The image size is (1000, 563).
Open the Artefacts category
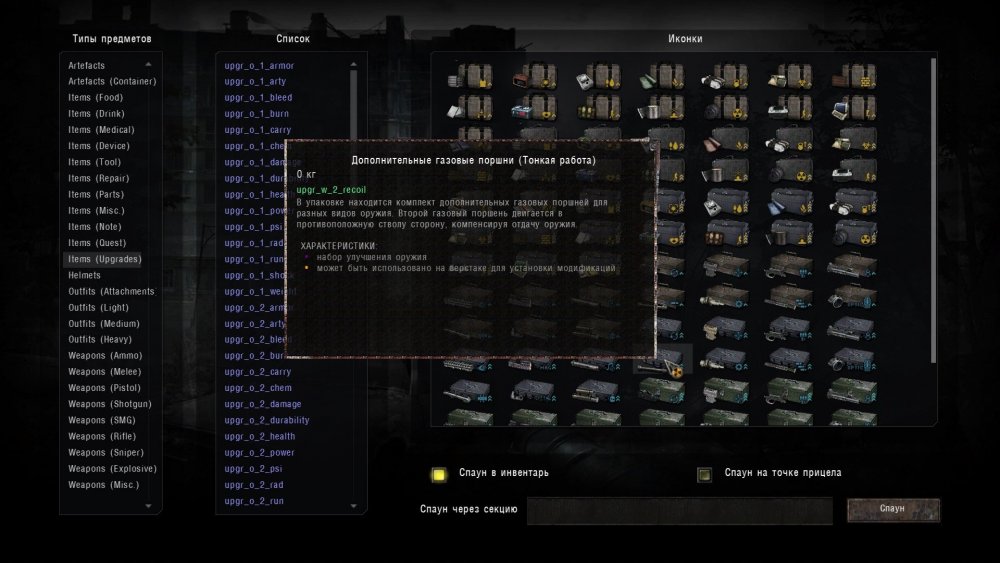click(x=87, y=66)
